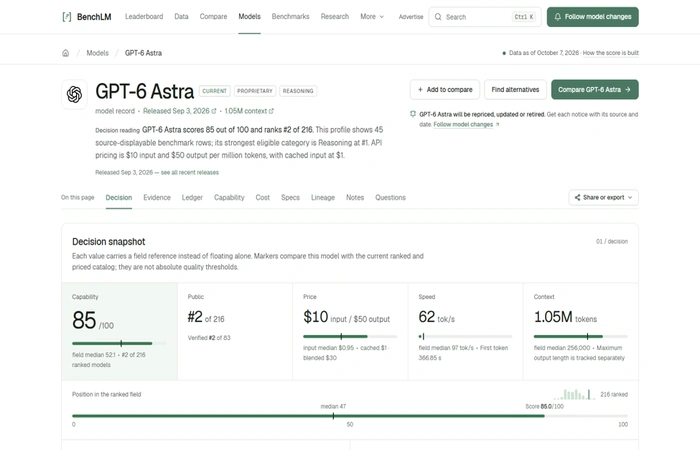The height and width of the screenshot is (450, 700).
Task: Click the Ctrl K shortcut hint
Action: coord(524,17)
